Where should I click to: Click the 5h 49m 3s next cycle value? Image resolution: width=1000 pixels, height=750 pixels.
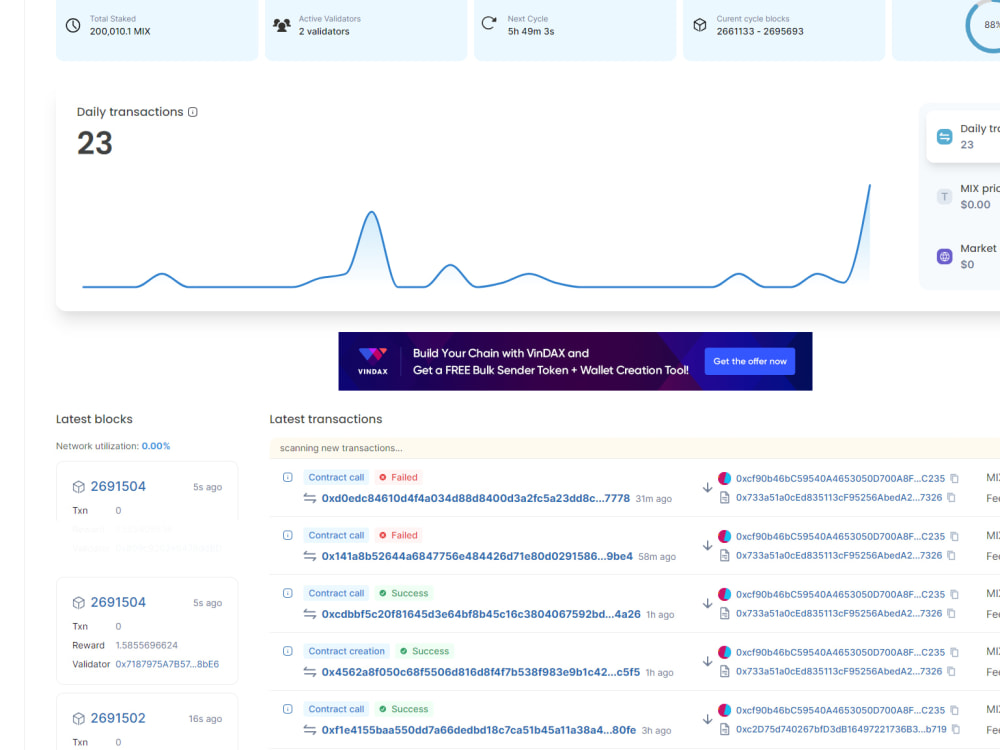(x=531, y=31)
